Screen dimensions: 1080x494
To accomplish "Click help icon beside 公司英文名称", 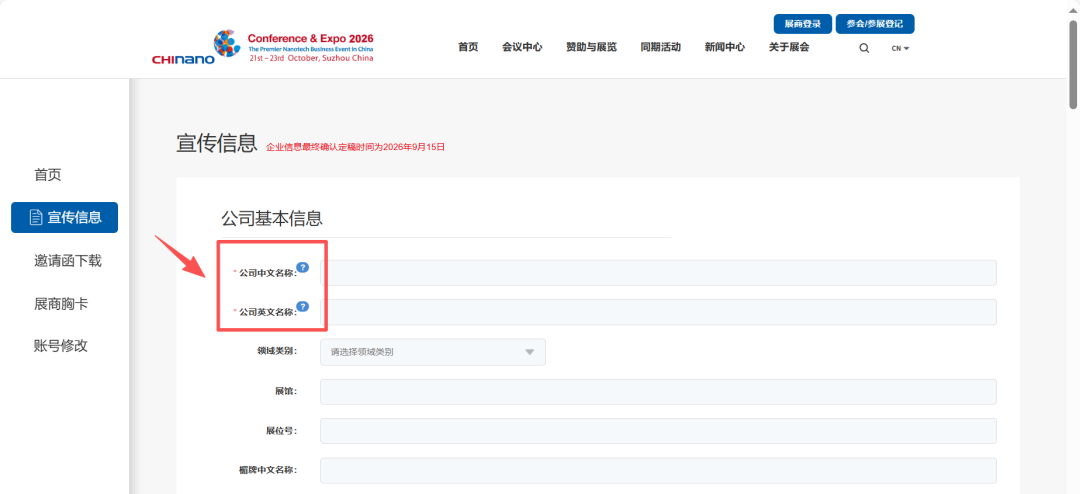I will pyautogui.click(x=303, y=306).
